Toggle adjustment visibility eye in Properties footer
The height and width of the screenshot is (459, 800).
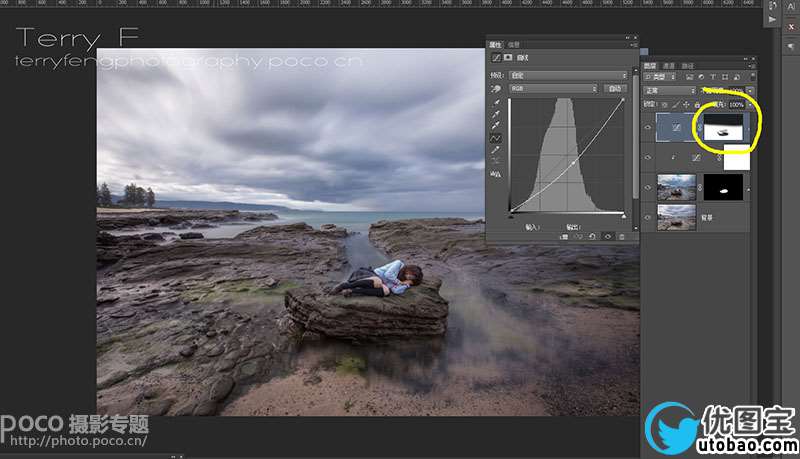point(608,237)
